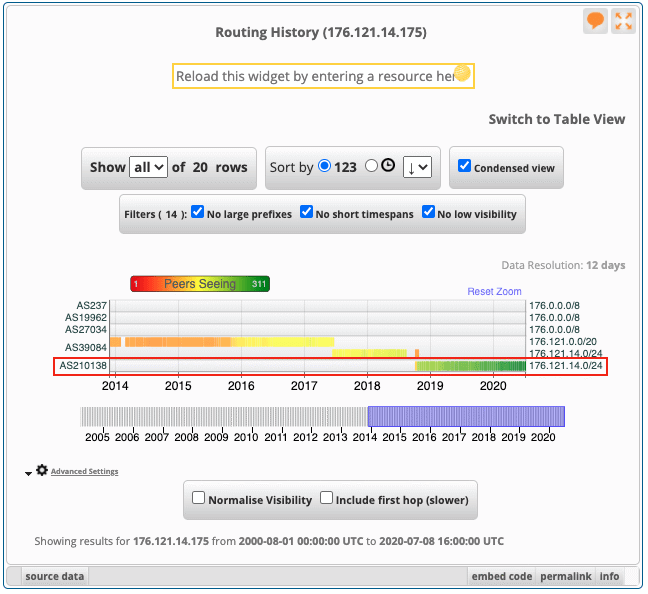The height and width of the screenshot is (594, 648).
Task: Select the sort-by-time radio button
Action: tap(371, 166)
